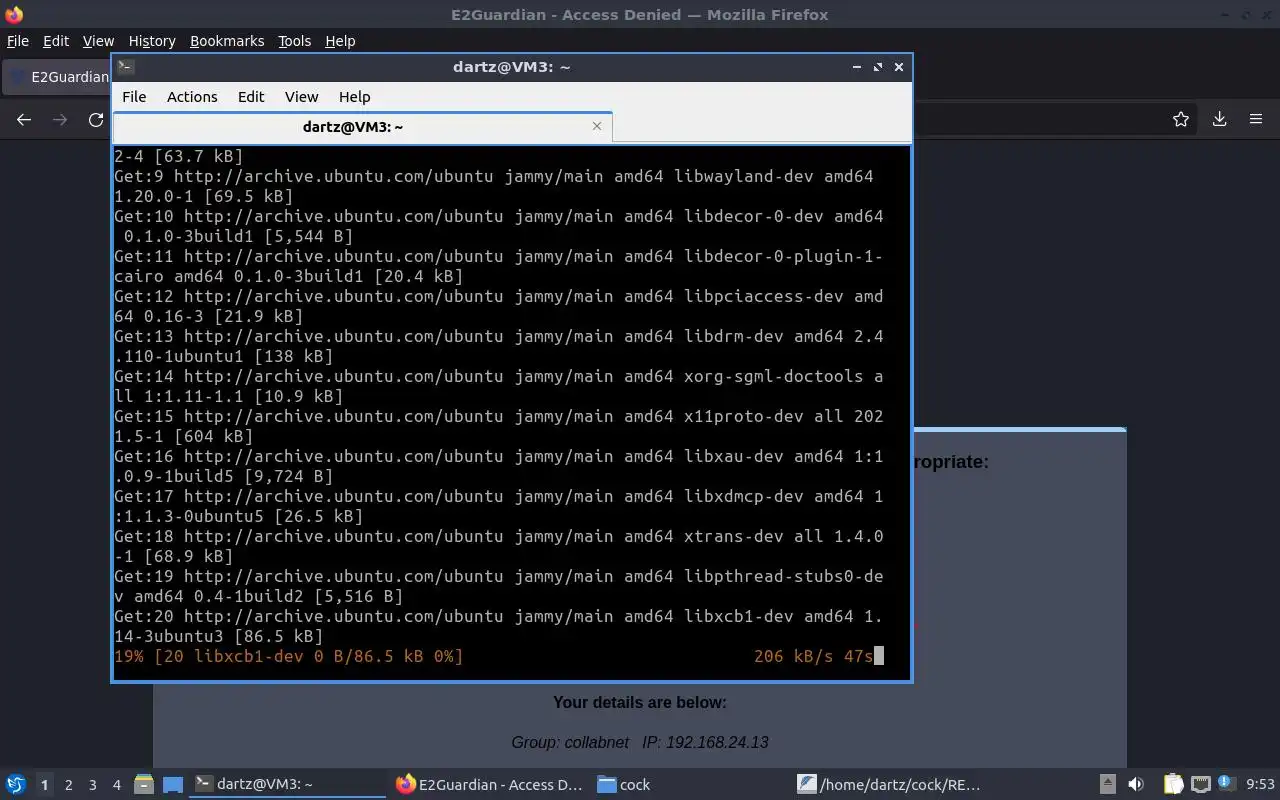
Task: Select the E2Guardian Firefox tab
Action: [58, 77]
